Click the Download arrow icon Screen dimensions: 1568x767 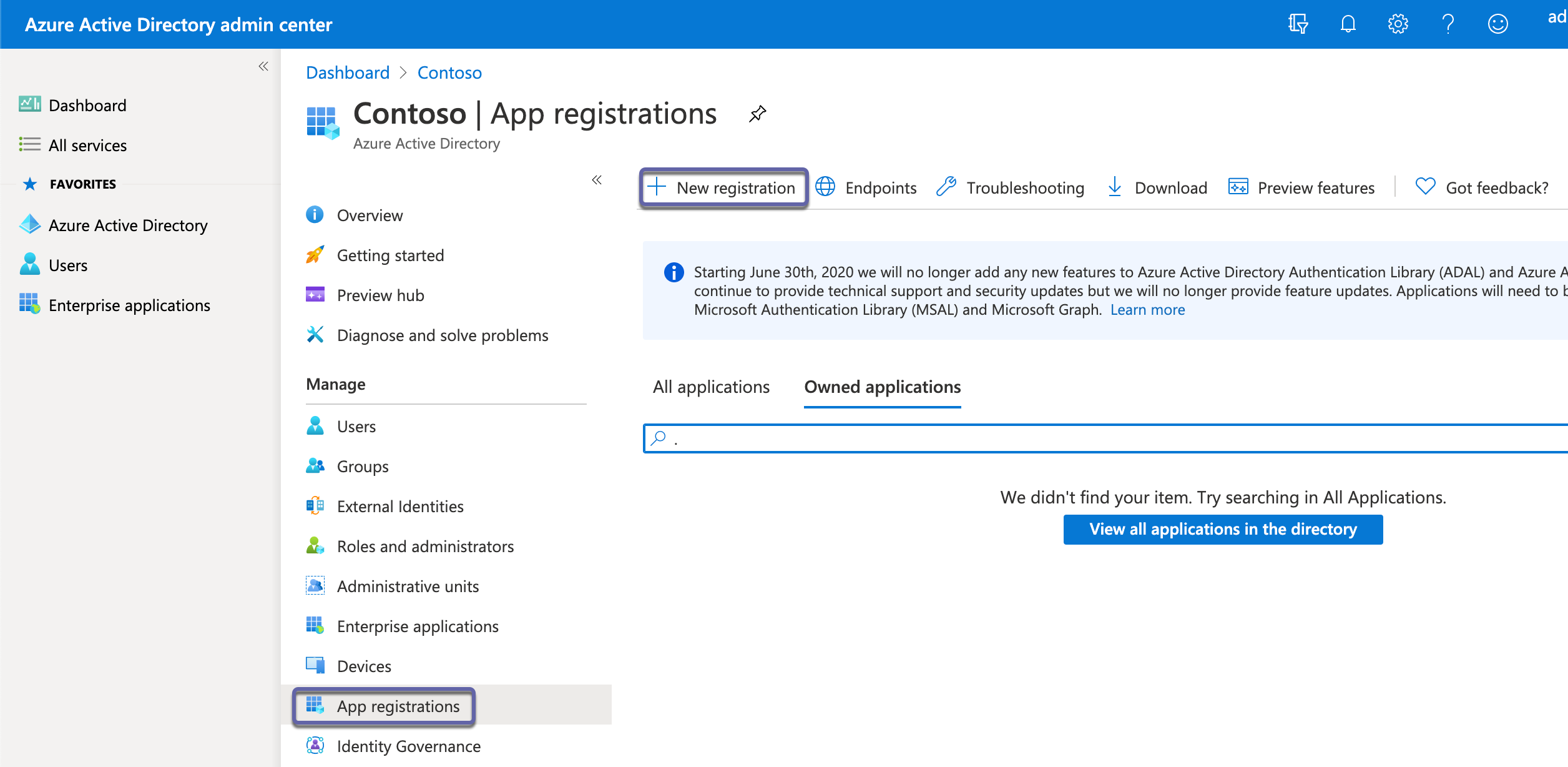point(1114,187)
